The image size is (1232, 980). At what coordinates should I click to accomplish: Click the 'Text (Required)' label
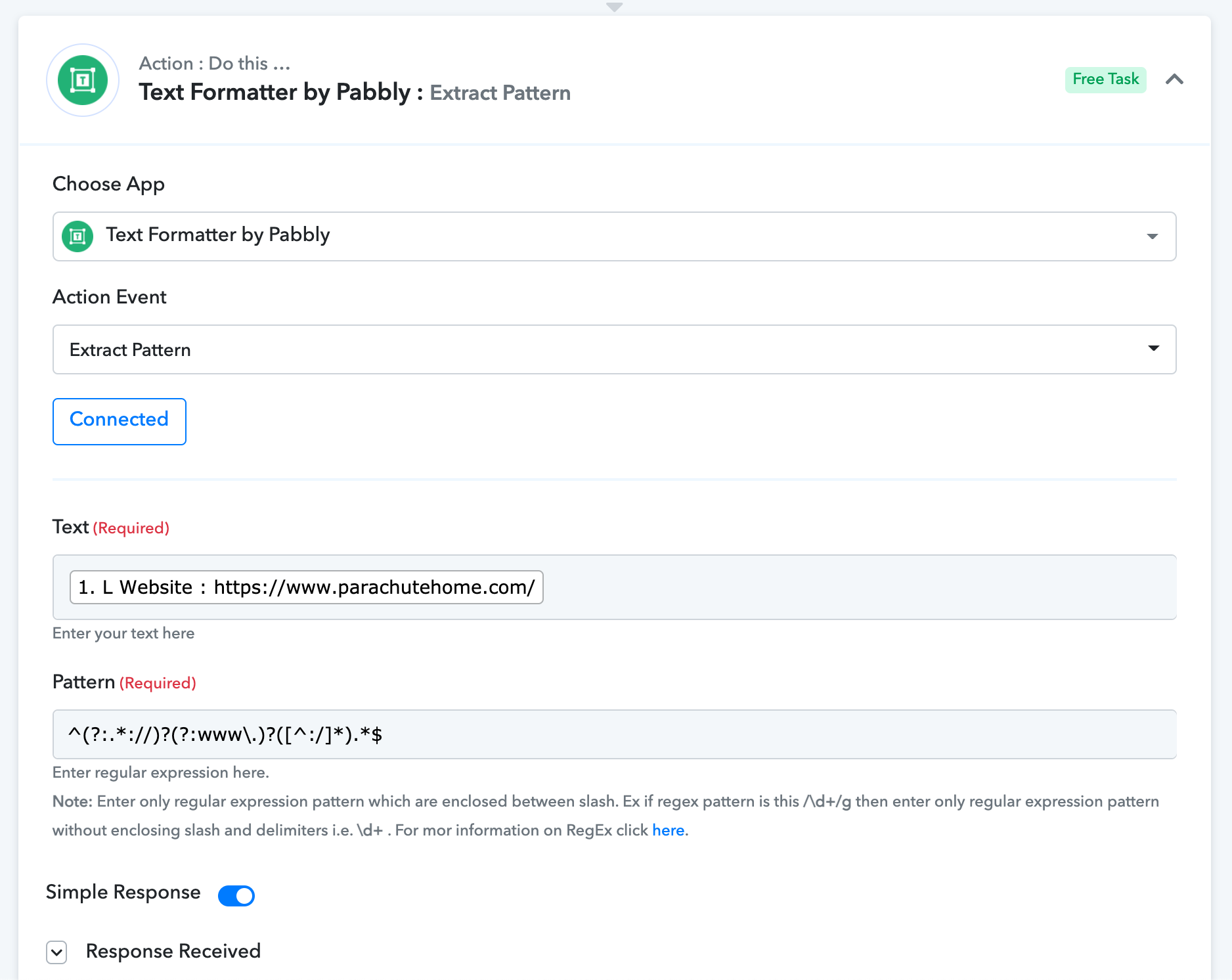(x=111, y=527)
